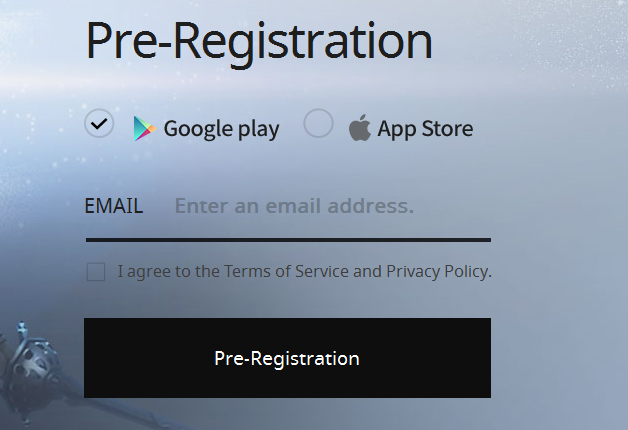
Task: Click the word "and" in the agreement line
Action: click(367, 271)
